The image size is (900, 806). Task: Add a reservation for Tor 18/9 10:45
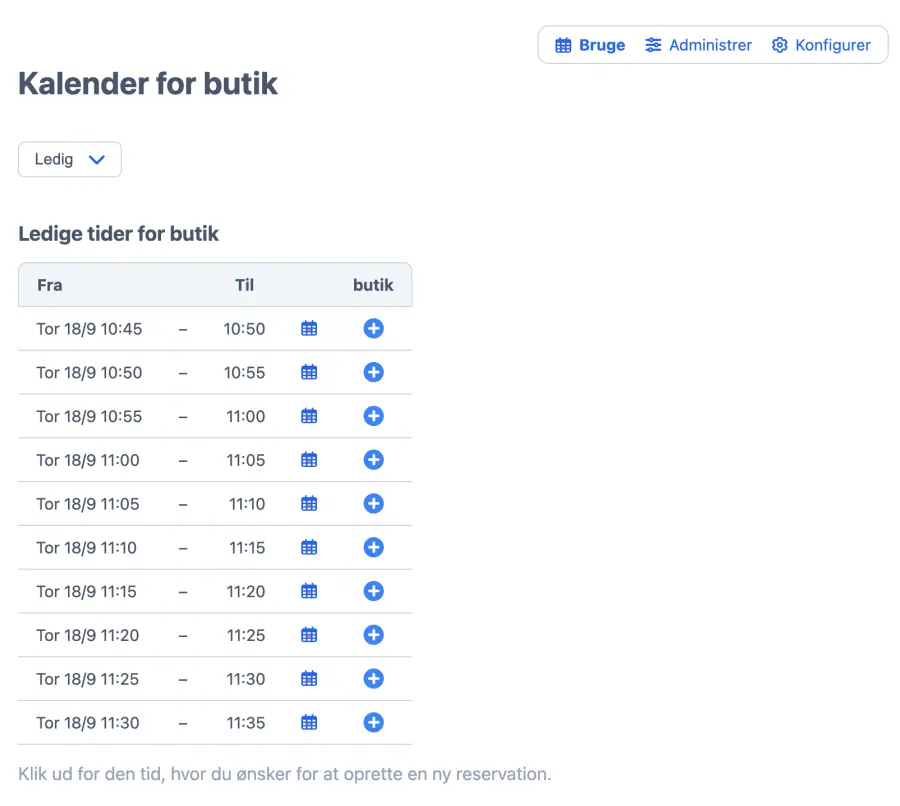373,329
